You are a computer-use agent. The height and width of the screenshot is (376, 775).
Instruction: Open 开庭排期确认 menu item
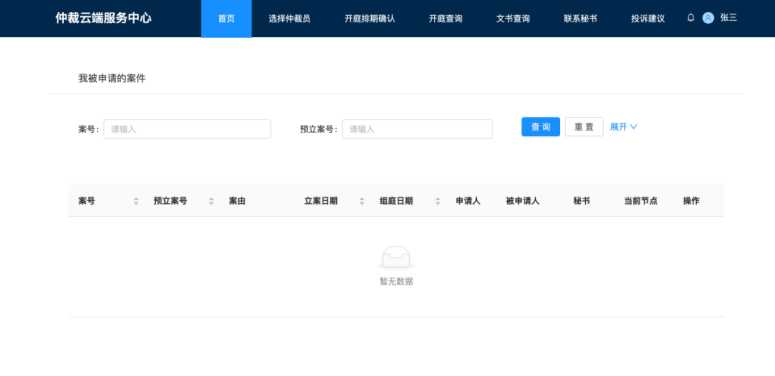point(370,19)
